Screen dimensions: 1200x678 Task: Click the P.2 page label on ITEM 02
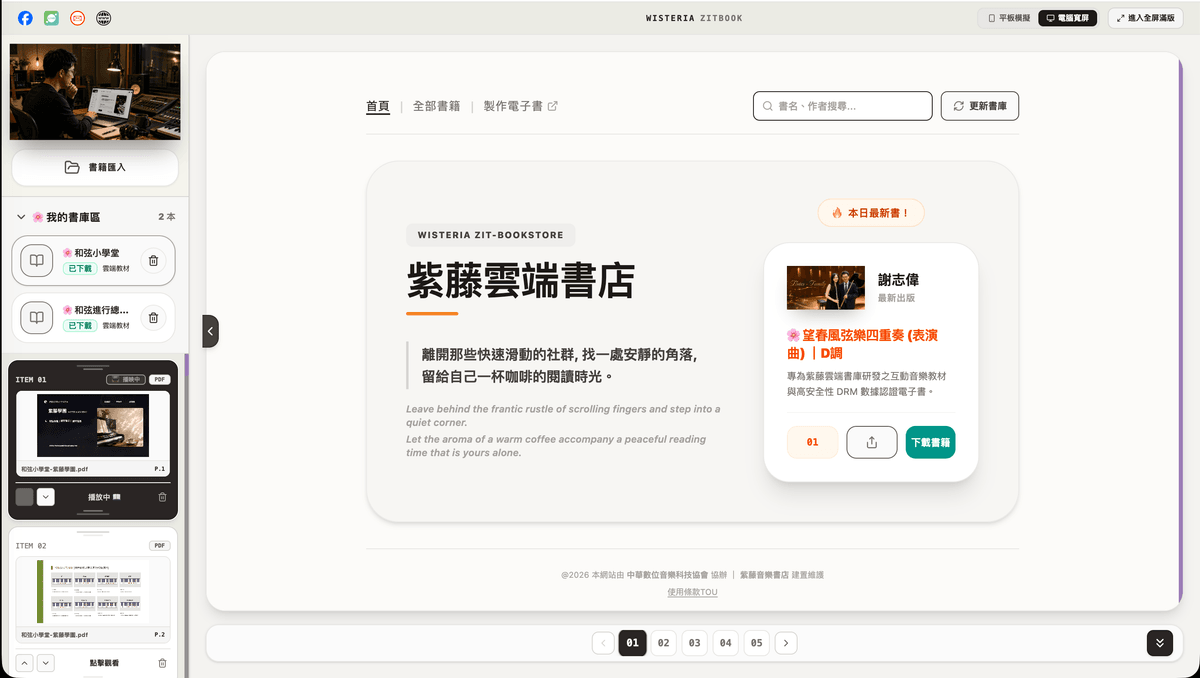[159, 634]
